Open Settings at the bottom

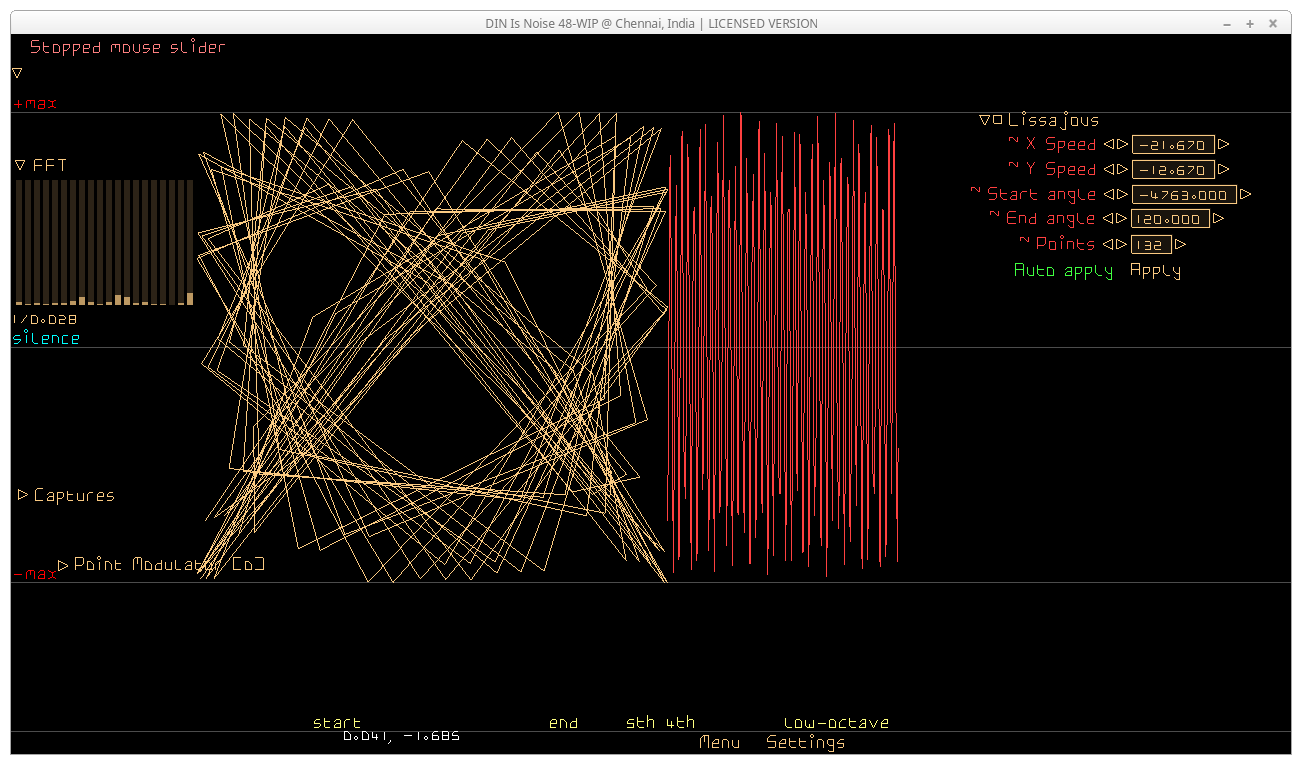tap(805, 742)
